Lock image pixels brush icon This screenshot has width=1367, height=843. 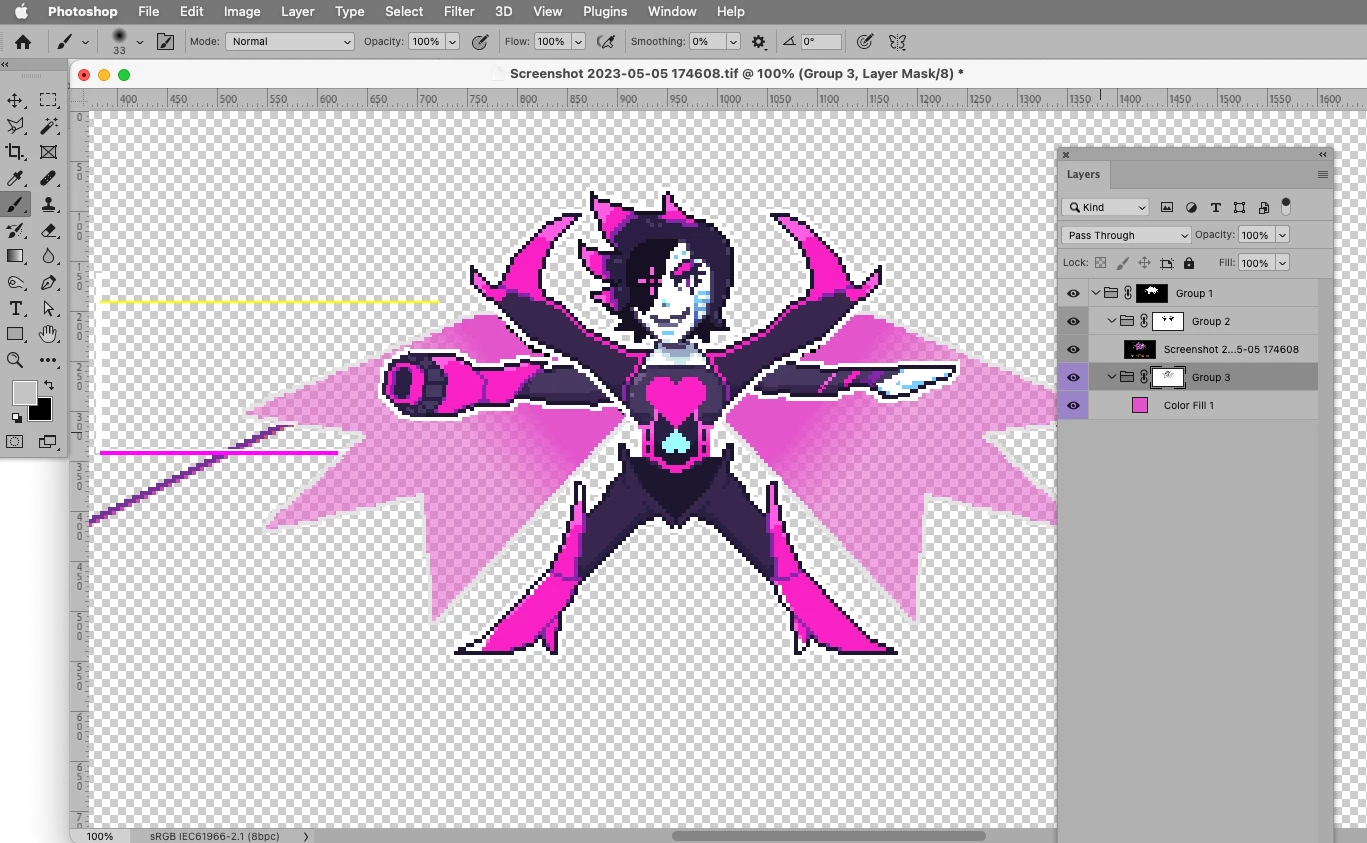point(1122,263)
